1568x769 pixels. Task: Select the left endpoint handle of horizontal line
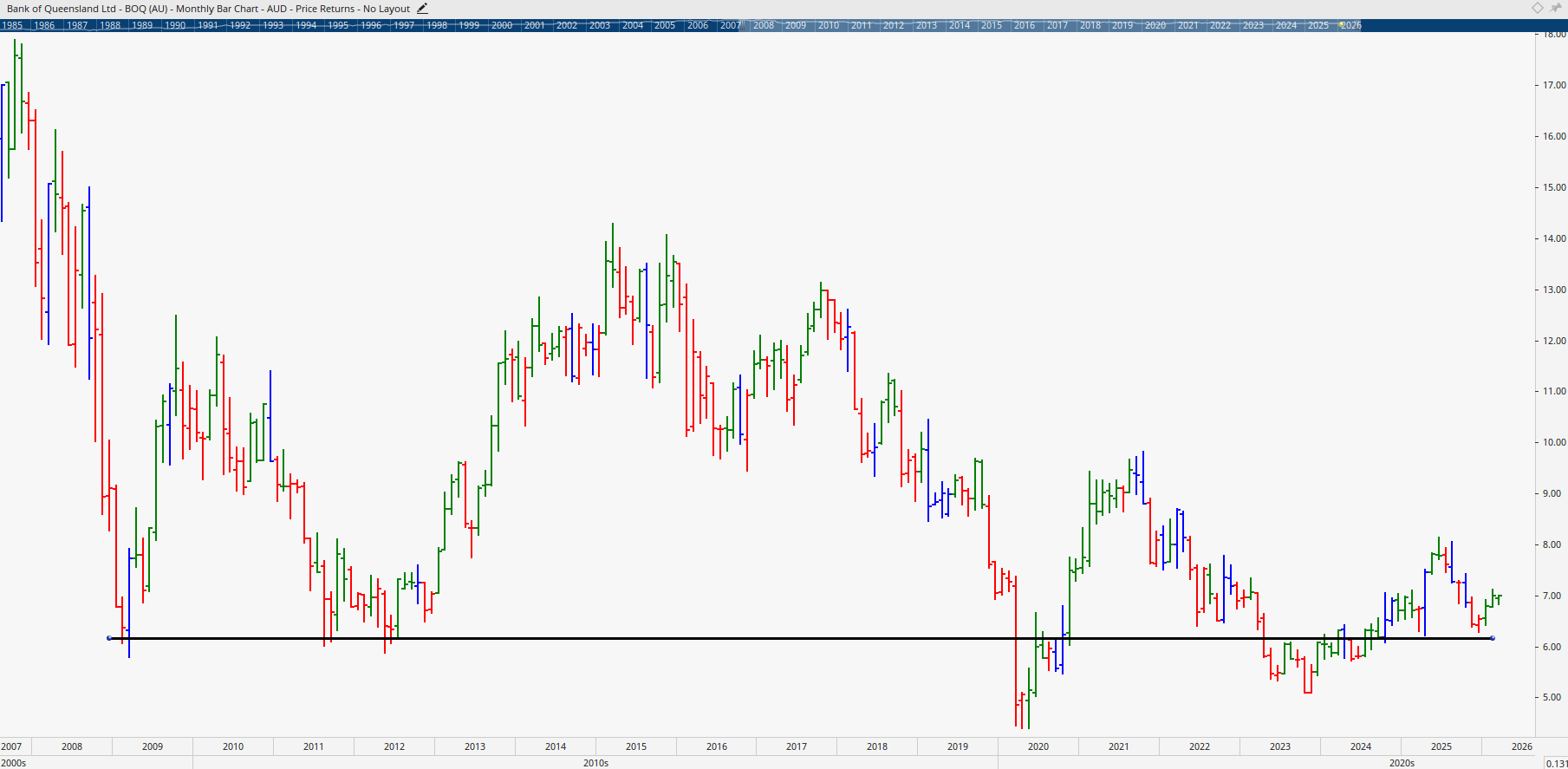pyautogui.click(x=109, y=638)
